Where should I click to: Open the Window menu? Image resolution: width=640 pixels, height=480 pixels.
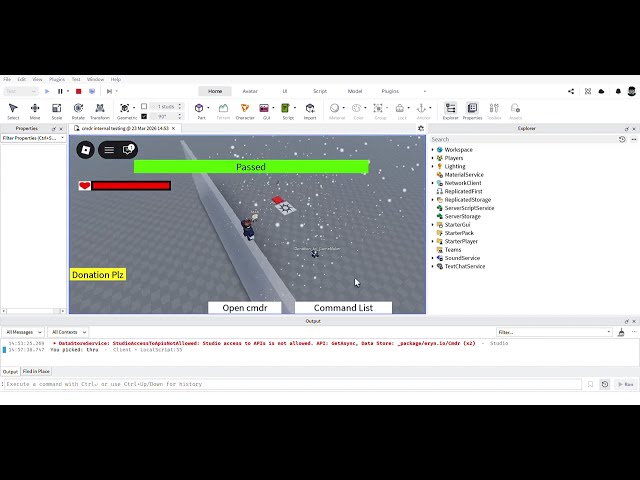tap(95, 79)
